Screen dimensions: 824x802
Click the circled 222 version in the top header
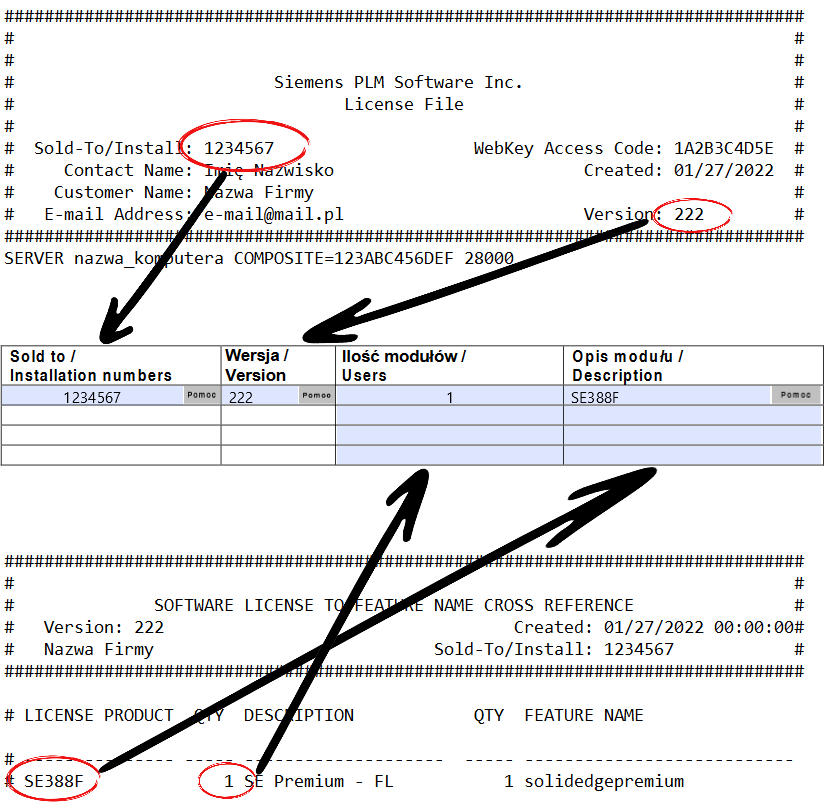coord(689,214)
